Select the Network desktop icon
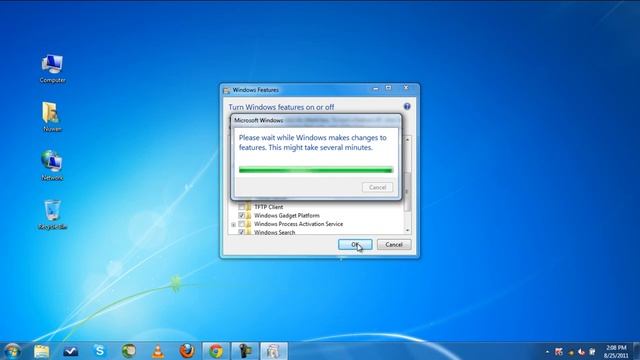This screenshot has height=360, width=640. (x=52, y=166)
